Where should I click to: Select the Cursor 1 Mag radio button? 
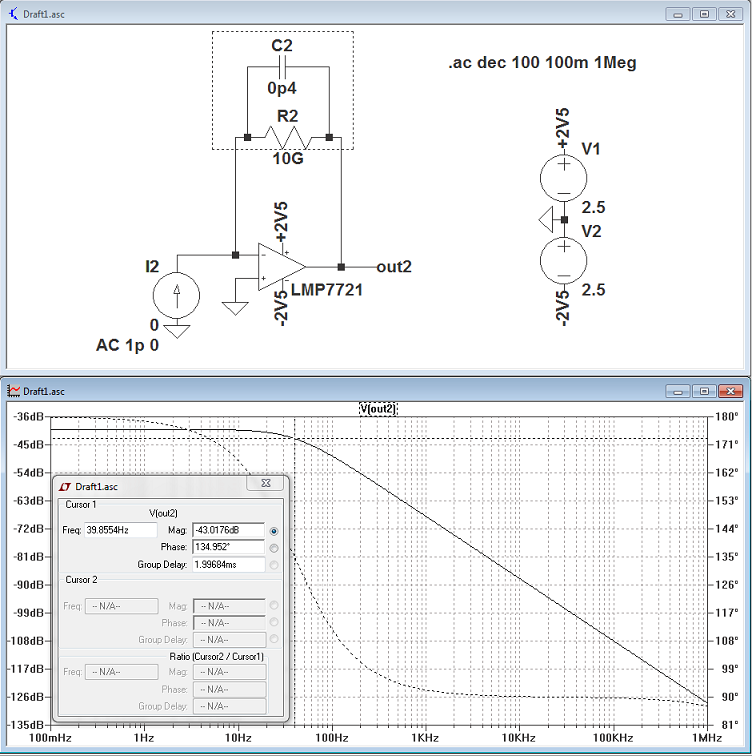[274, 531]
